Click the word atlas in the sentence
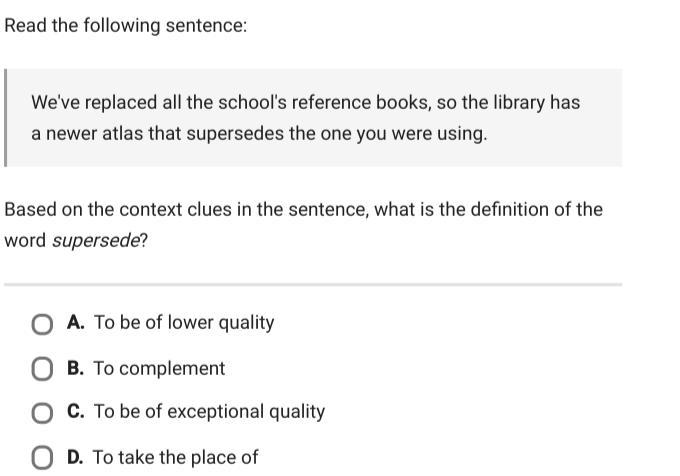This screenshot has height=476, width=680. coord(123,134)
